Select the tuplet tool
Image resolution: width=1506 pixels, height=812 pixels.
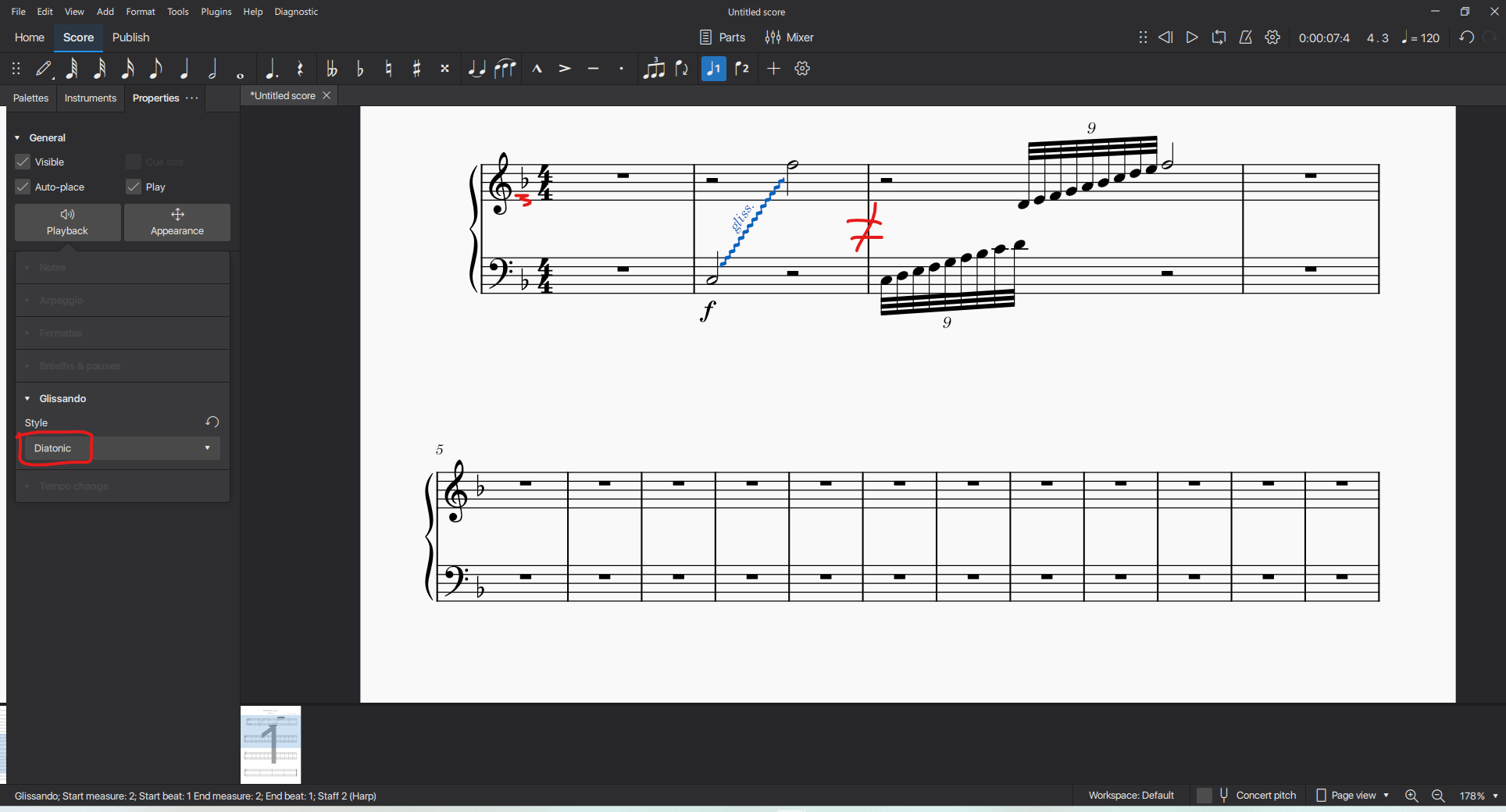point(654,69)
